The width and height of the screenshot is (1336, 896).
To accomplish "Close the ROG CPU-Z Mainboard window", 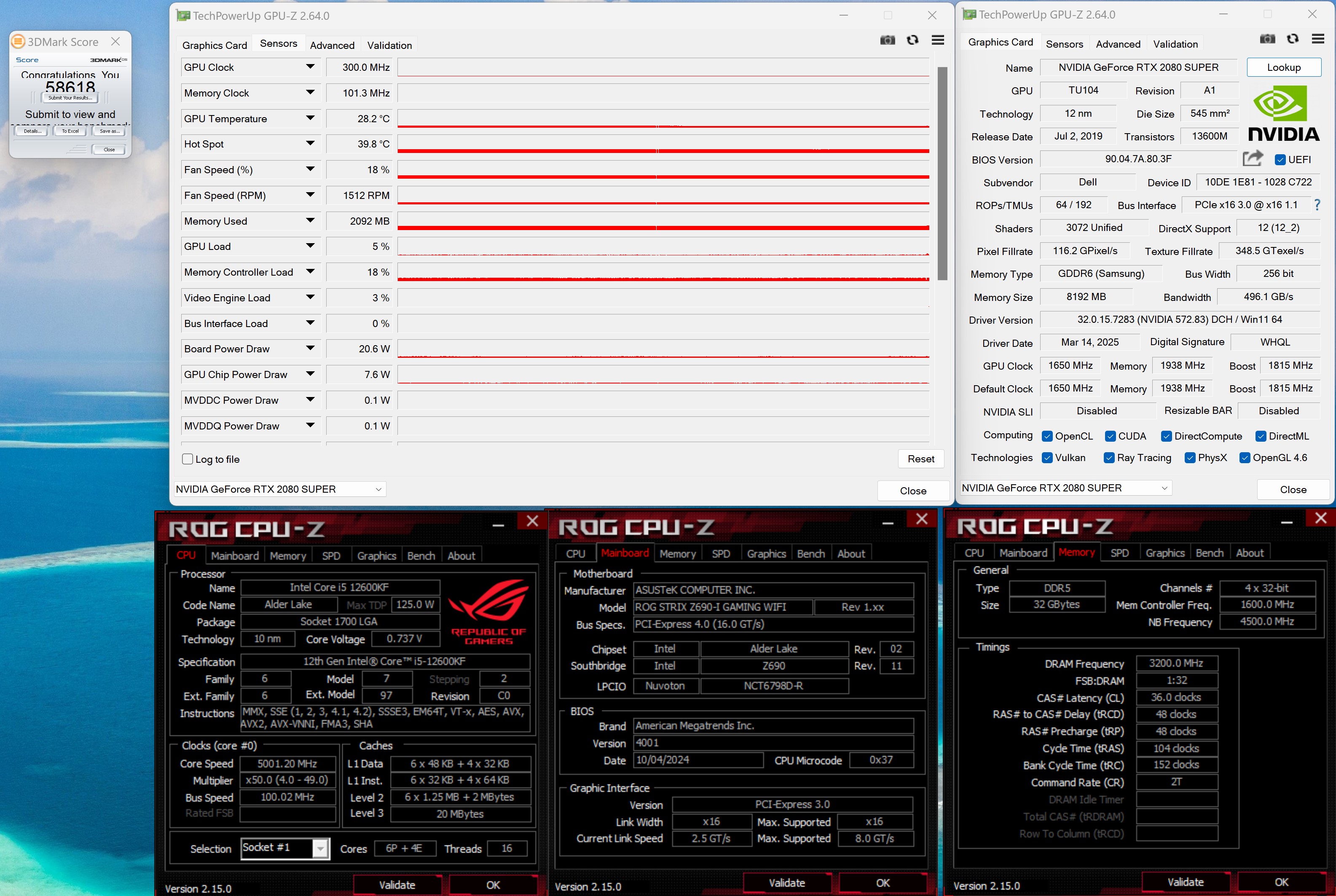I will pos(921,519).
